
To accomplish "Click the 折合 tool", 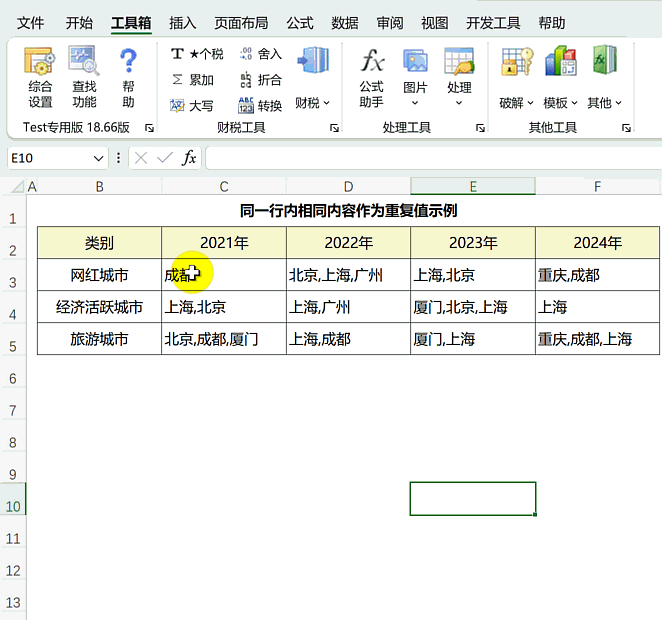I will 261,80.
